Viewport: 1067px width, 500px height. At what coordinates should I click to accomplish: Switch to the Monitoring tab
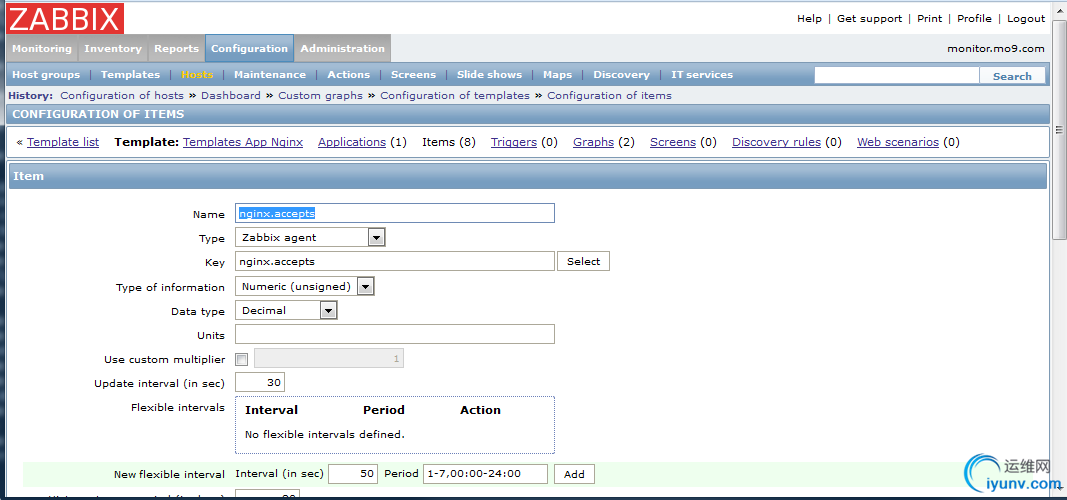click(x=42, y=48)
